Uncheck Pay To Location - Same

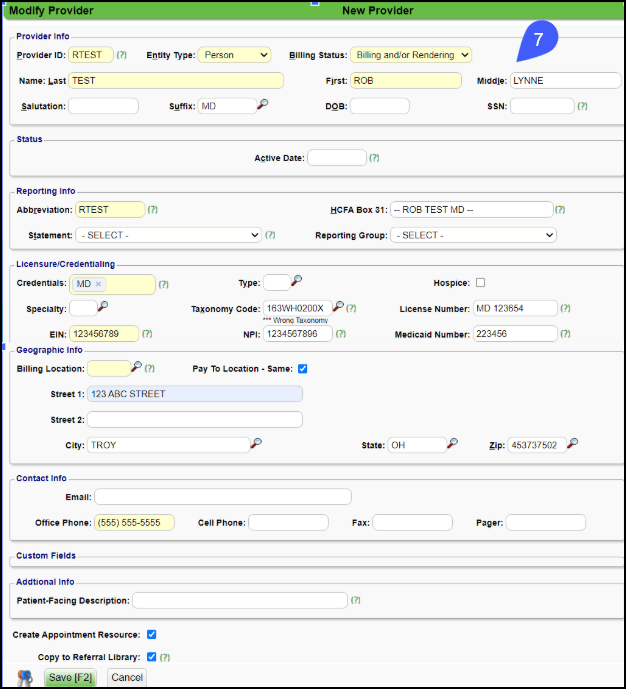click(303, 369)
